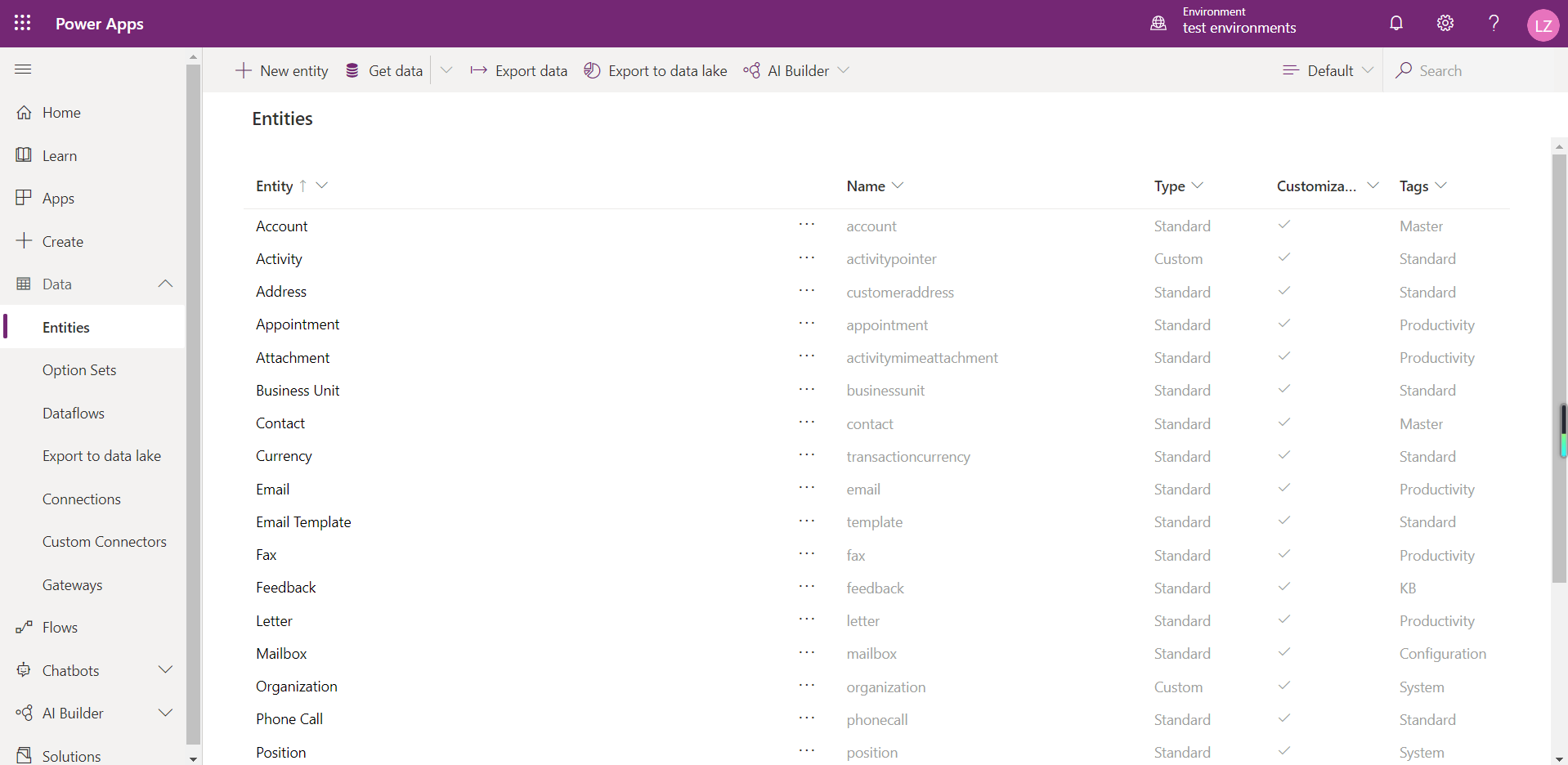Open the app launcher waffle icon

pyautogui.click(x=22, y=23)
